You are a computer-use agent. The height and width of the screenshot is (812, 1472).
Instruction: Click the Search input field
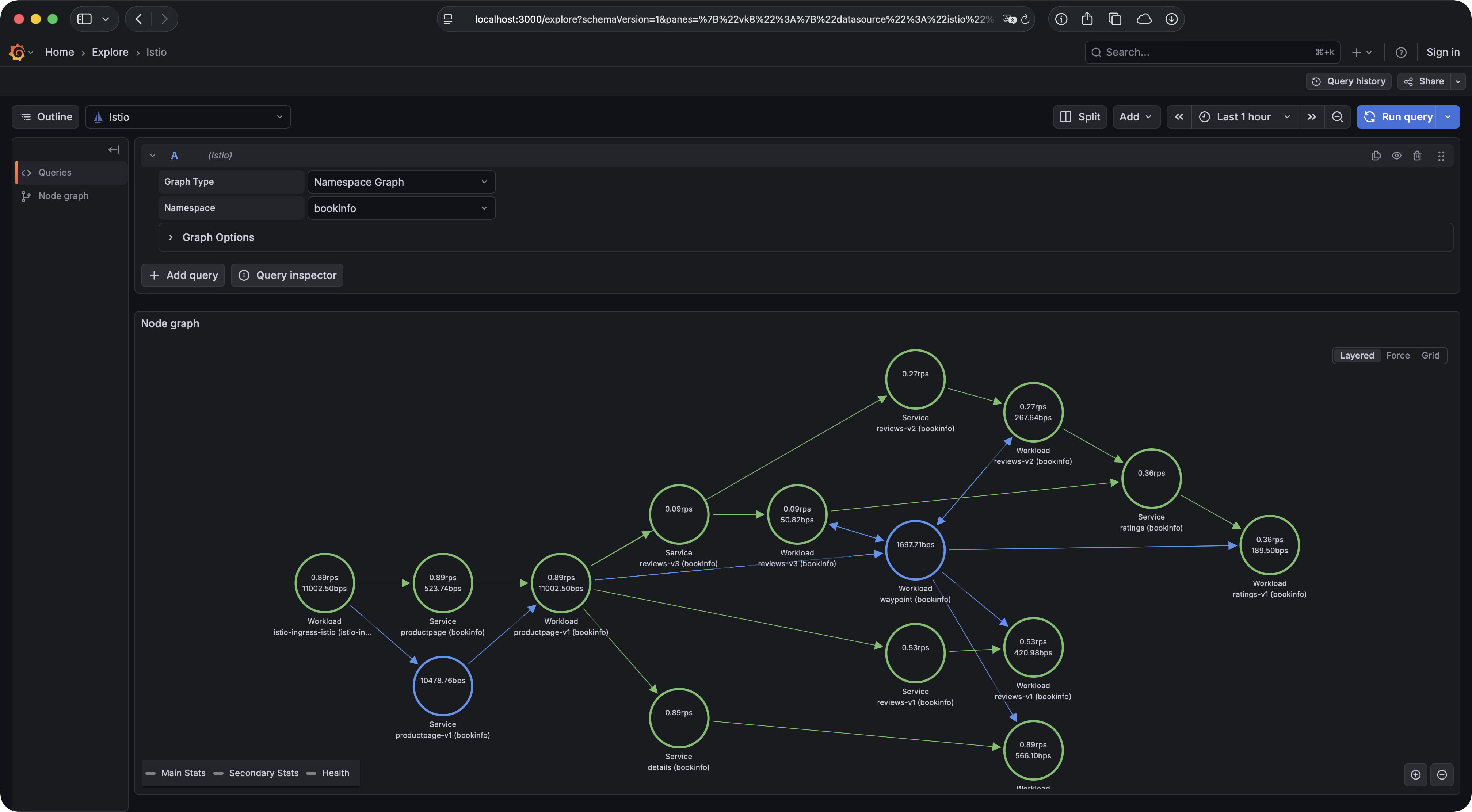[x=1212, y=52]
